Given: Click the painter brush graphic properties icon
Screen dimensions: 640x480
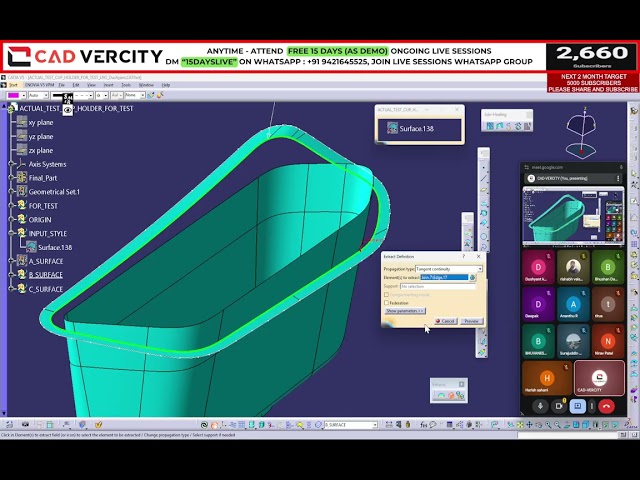Looking at the screenshot, I should (x=151, y=95).
